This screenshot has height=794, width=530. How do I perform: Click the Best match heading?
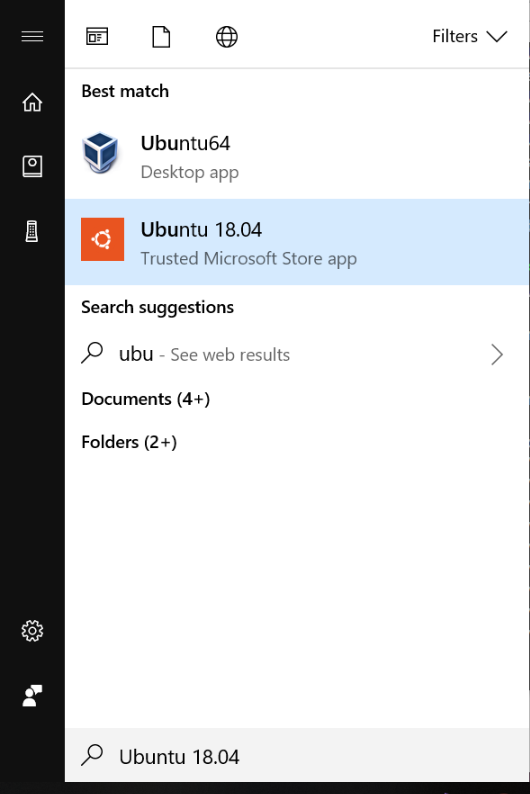tap(125, 91)
